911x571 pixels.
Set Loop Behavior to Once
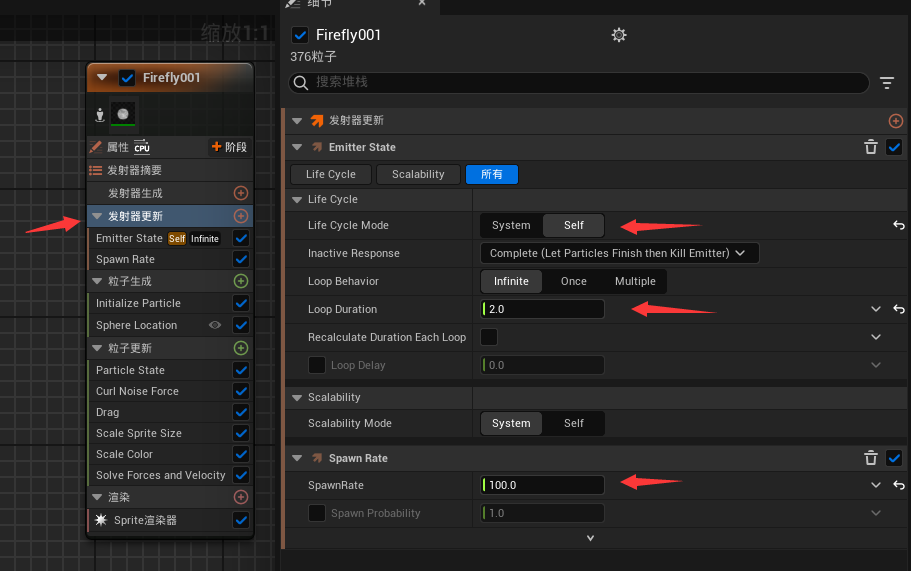click(573, 281)
